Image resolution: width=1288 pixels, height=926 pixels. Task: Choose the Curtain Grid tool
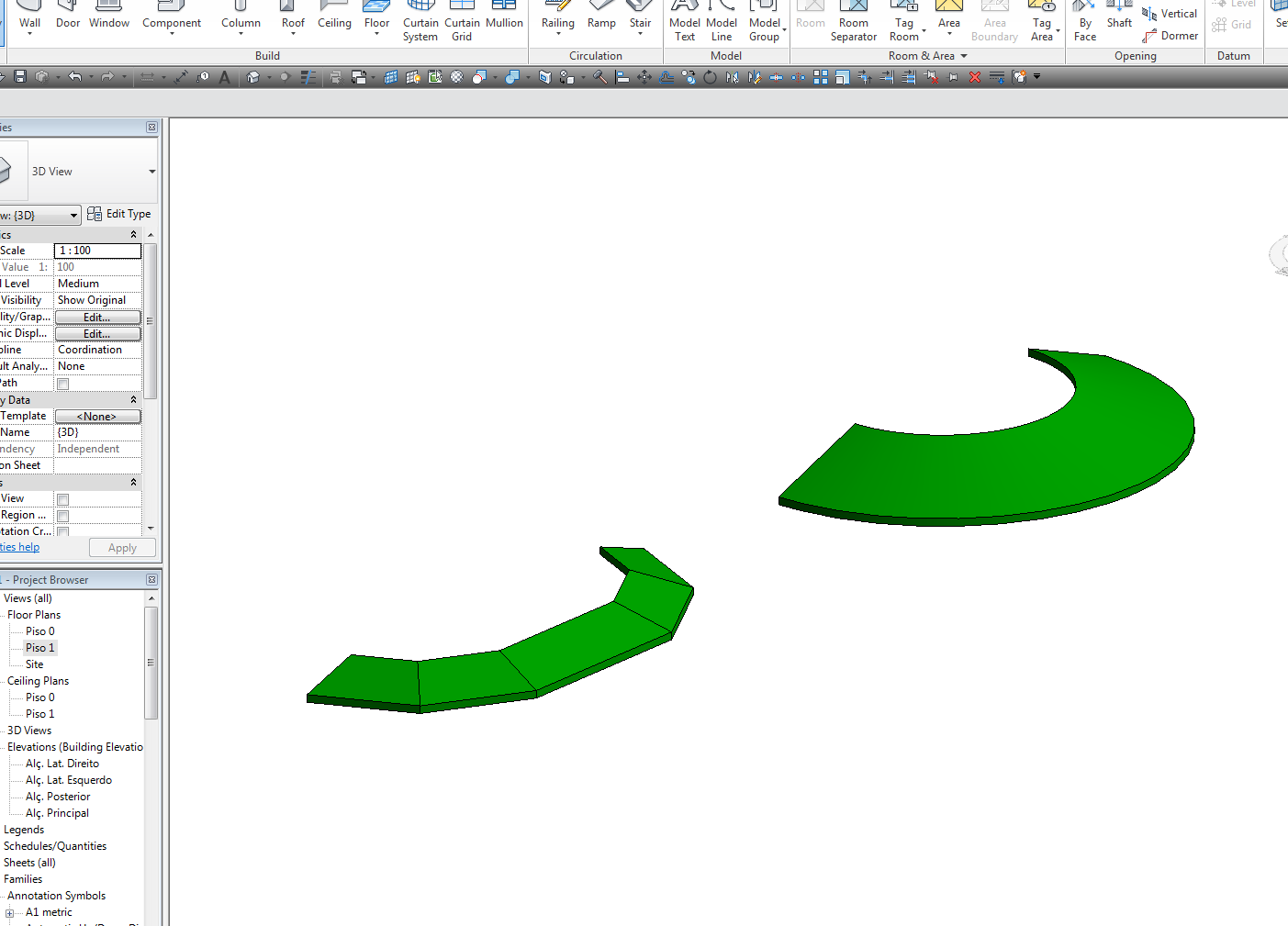click(x=462, y=20)
